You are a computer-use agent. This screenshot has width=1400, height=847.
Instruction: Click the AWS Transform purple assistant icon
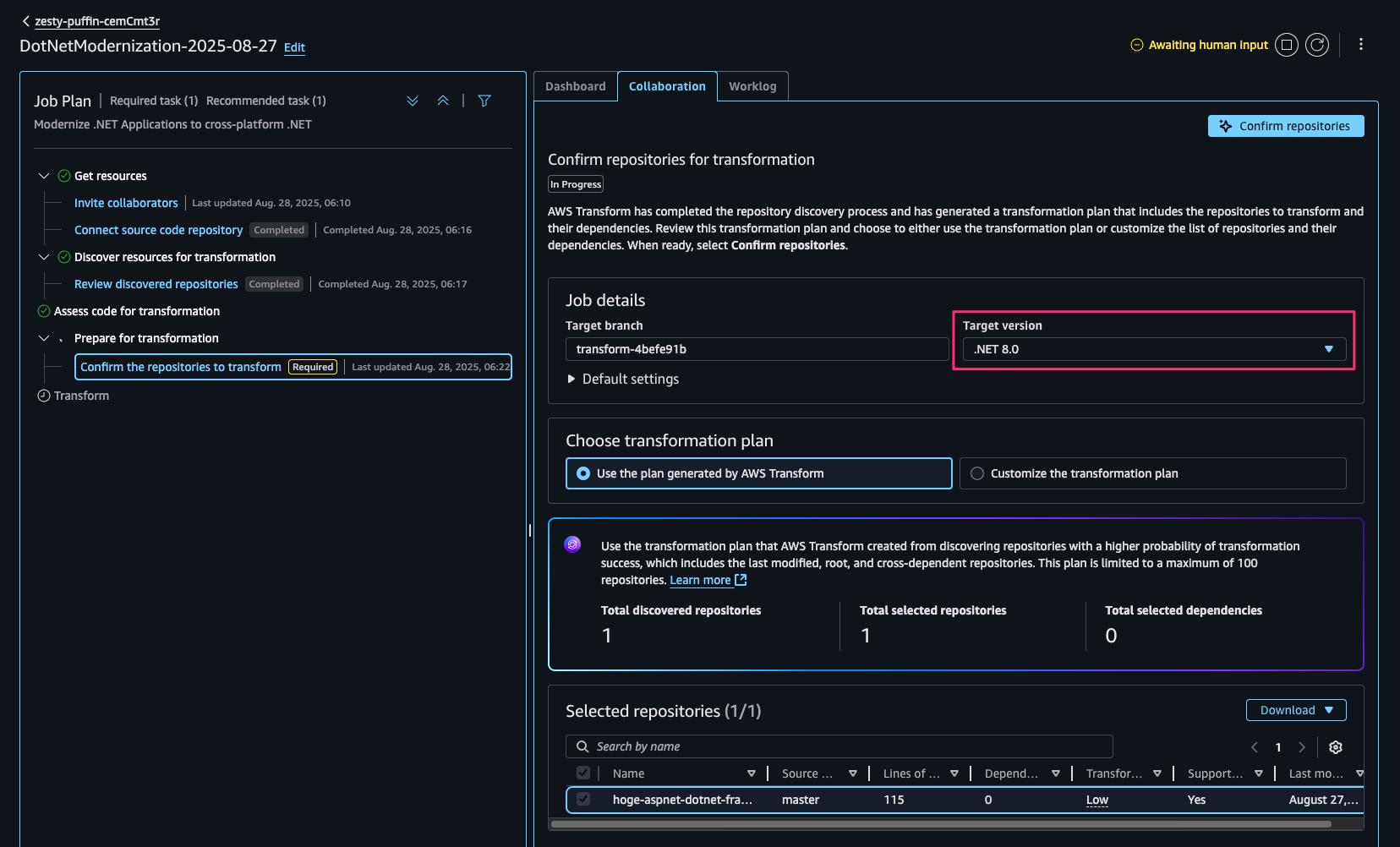pos(572,544)
